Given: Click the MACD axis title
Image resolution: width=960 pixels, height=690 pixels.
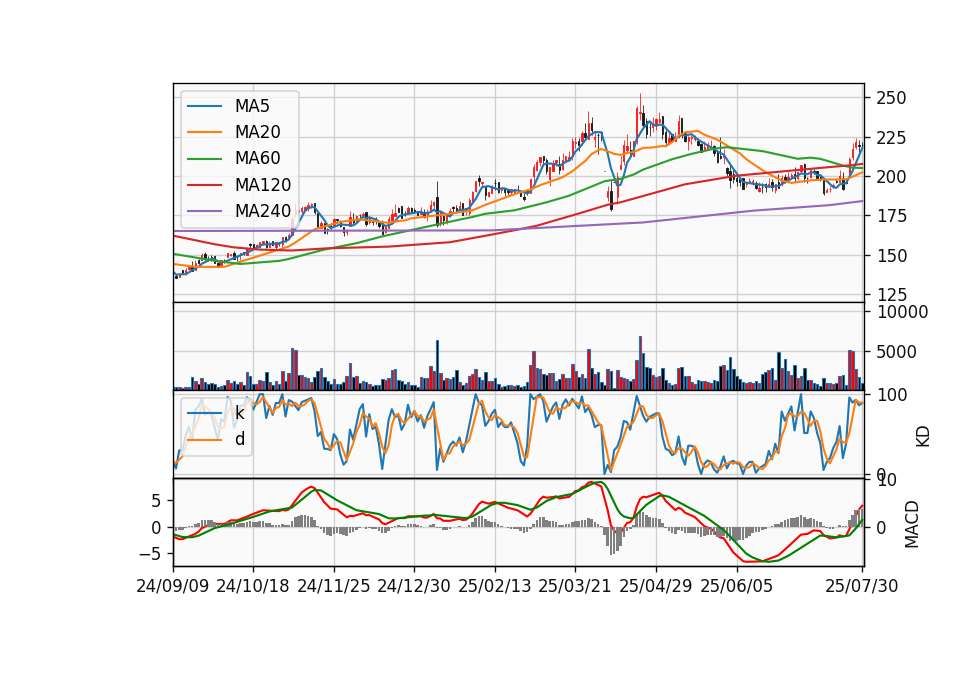Looking at the screenshot, I should pos(912,524).
